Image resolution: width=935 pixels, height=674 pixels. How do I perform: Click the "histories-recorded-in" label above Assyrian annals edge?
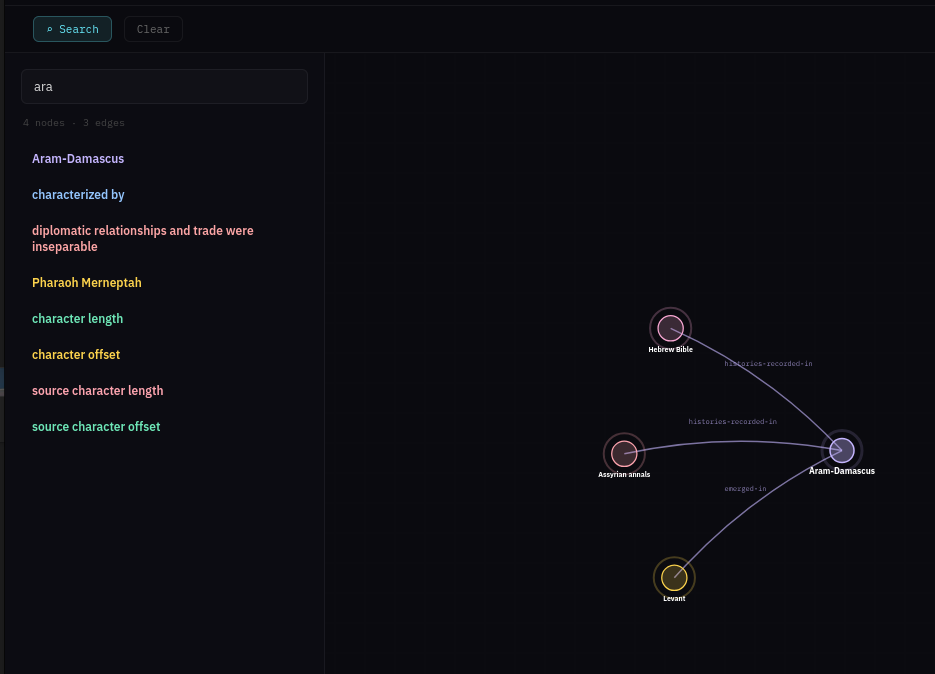pos(732,422)
